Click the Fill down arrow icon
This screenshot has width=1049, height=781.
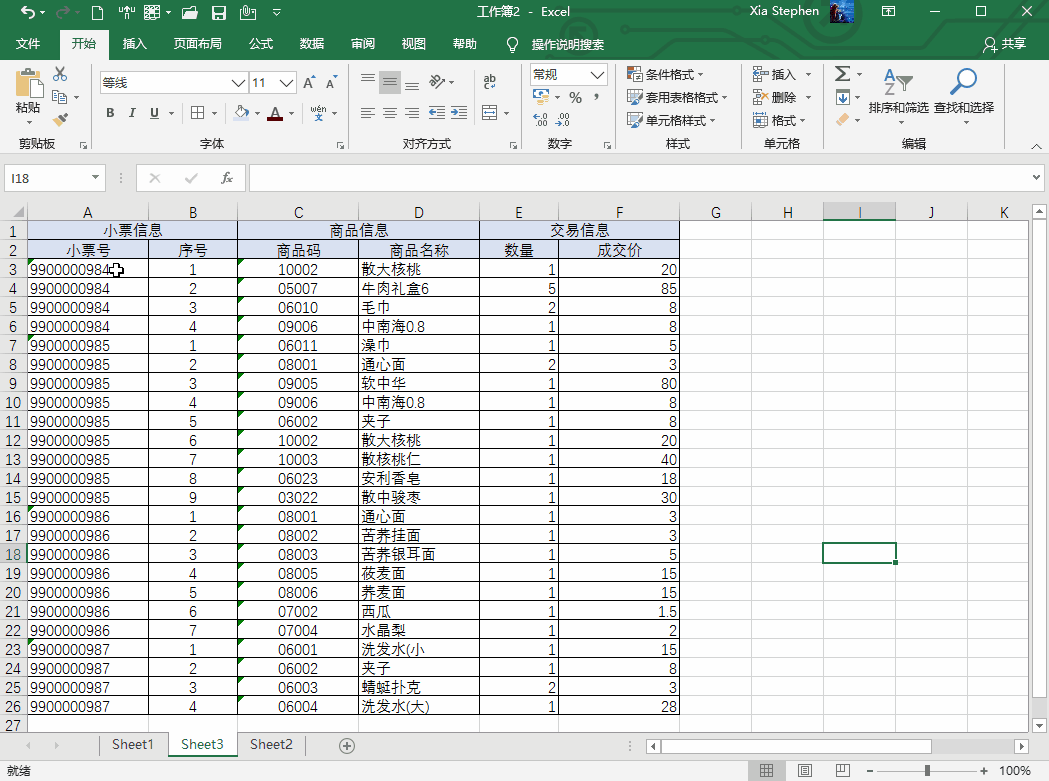point(843,98)
